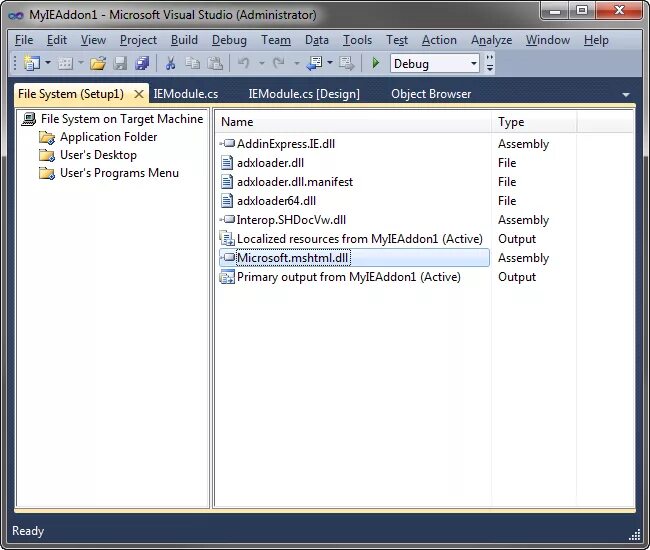The image size is (650, 550).
Task: Start debugging with the green play icon
Action: tap(376, 63)
